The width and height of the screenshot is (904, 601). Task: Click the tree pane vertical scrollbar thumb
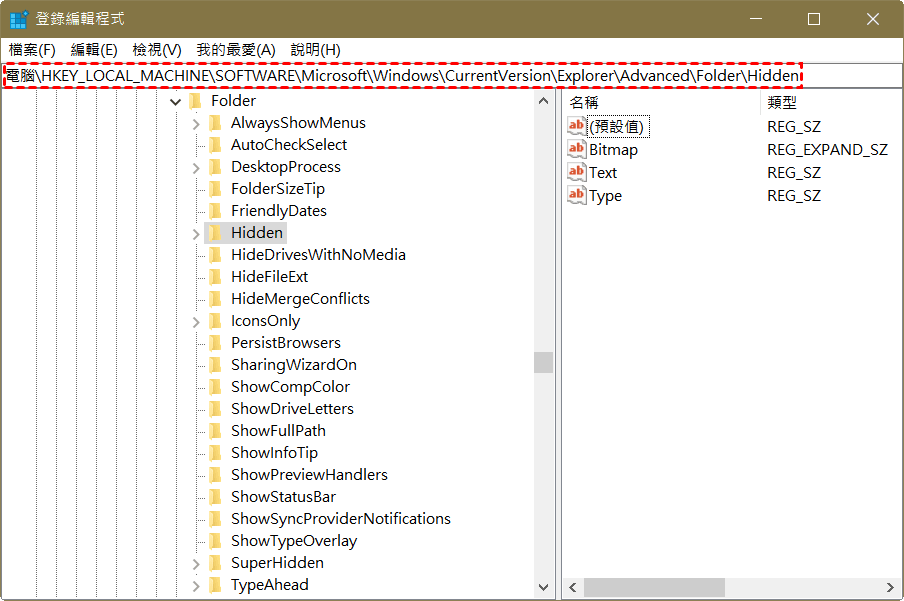(543, 363)
